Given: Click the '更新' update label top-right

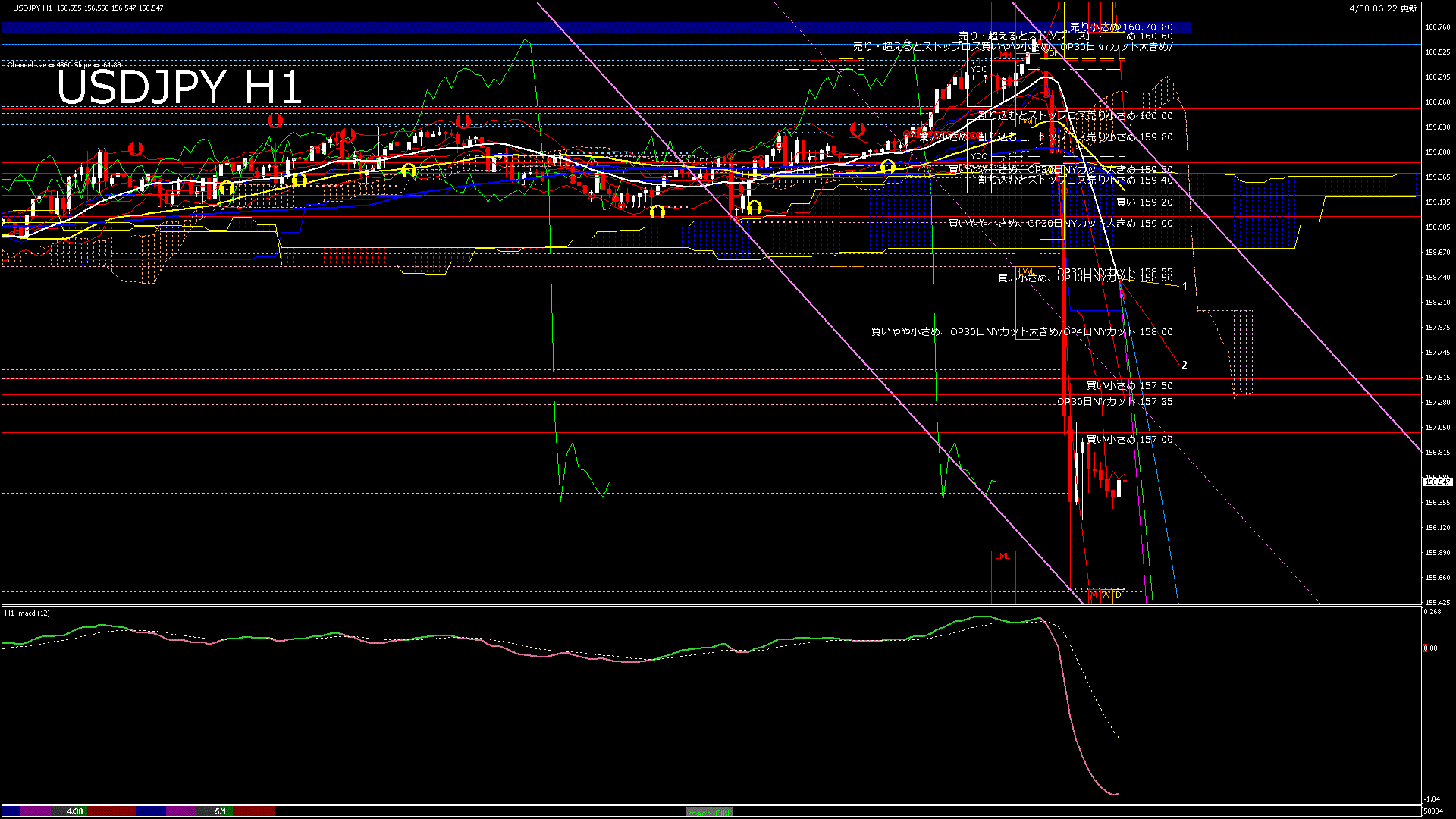Looking at the screenshot, I should click(1409, 8).
